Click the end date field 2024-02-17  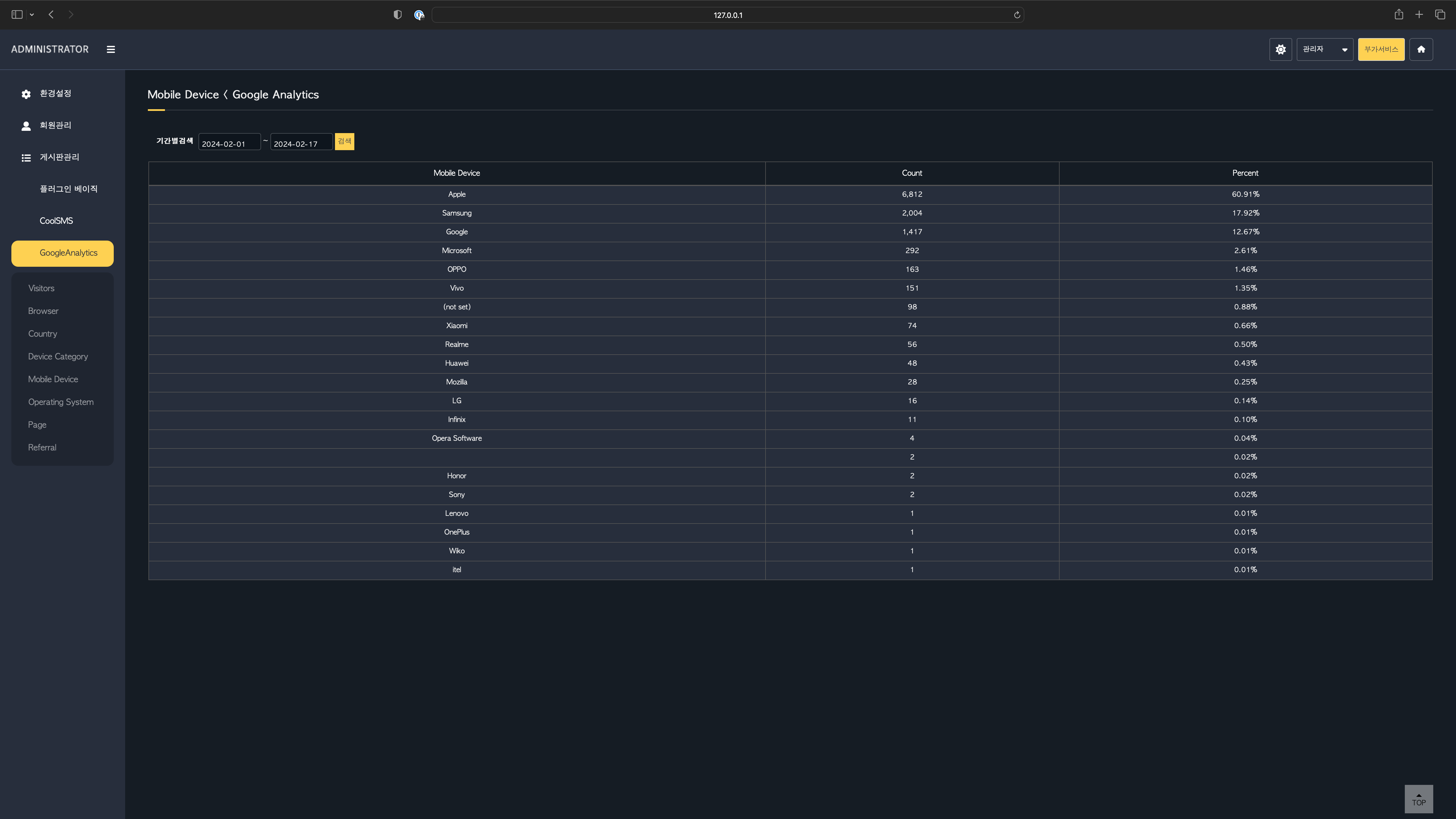coord(301,144)
